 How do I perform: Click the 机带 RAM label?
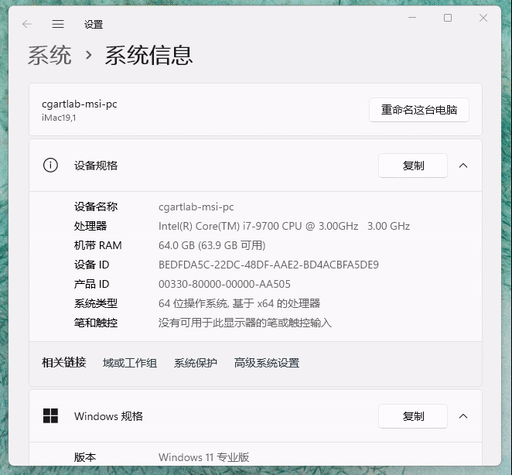pos(98,245)
